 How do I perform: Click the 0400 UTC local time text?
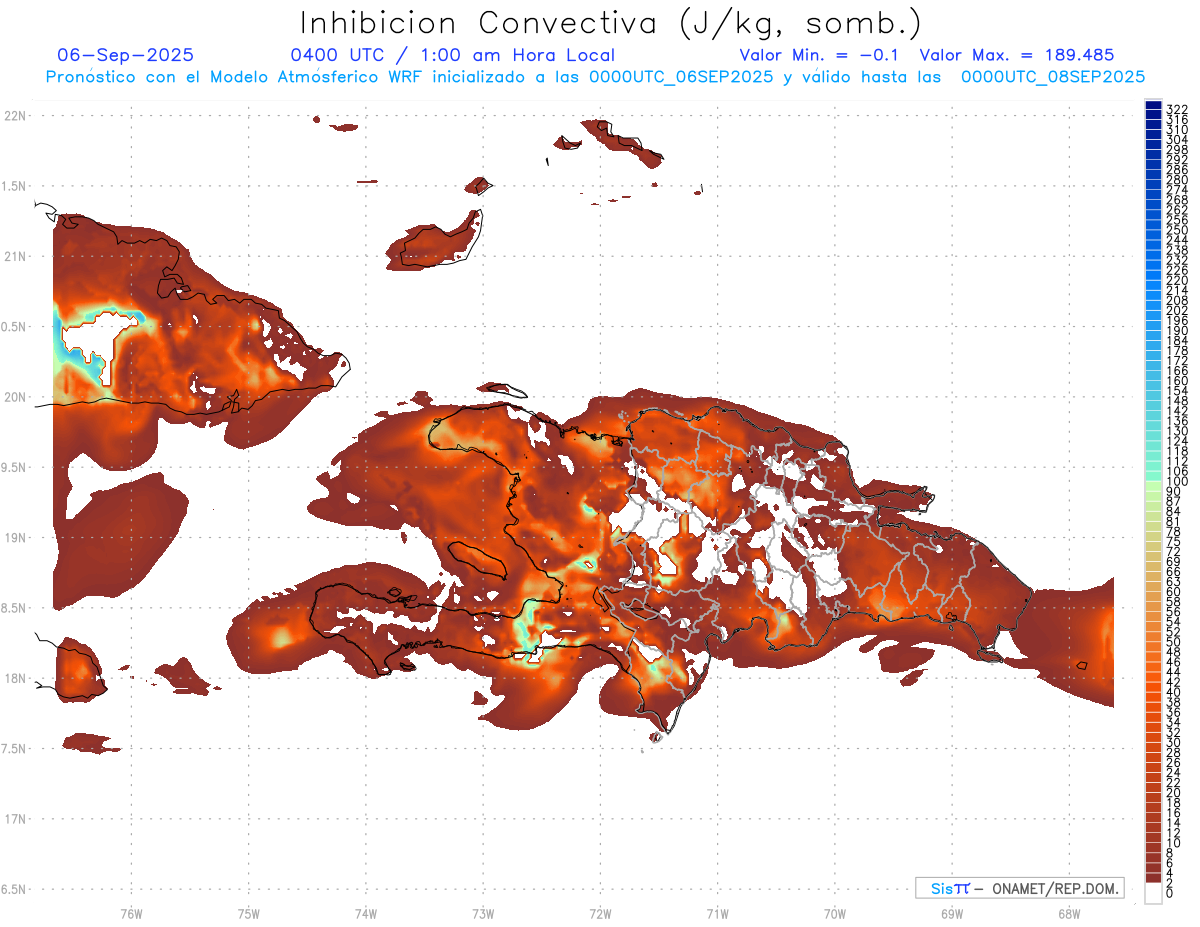452,55
